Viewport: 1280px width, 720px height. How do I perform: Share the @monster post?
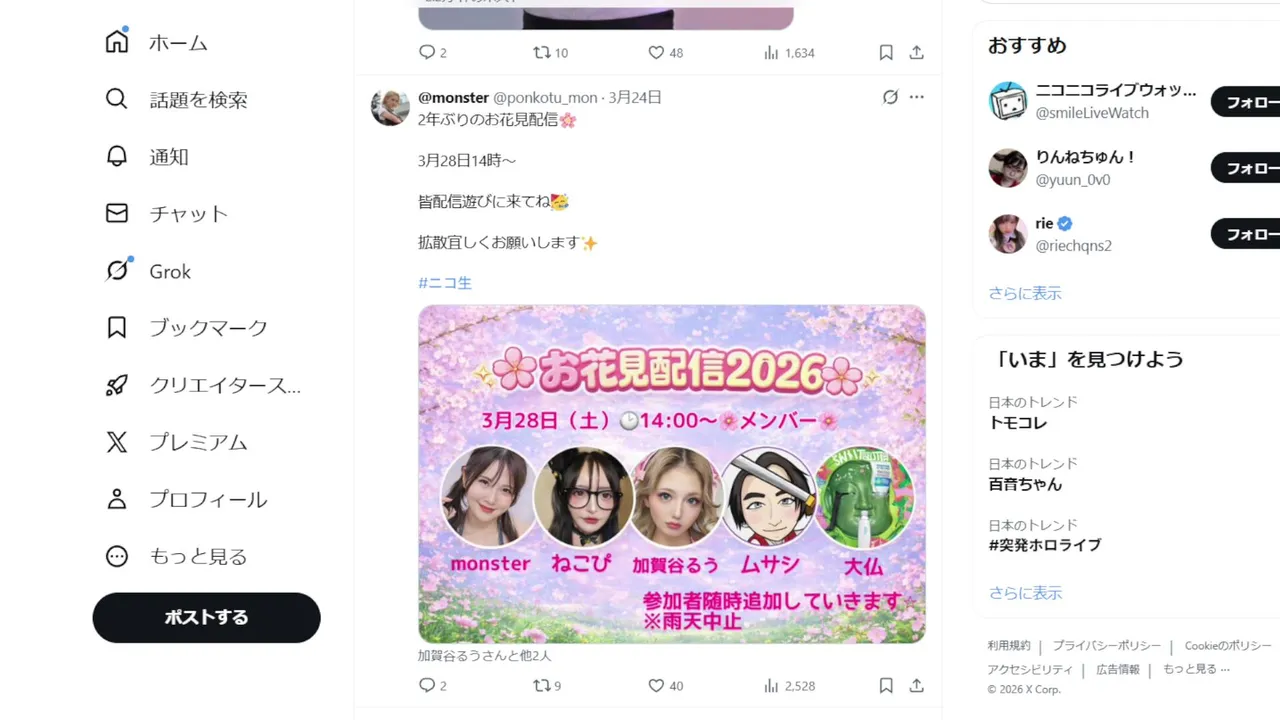(x=916, y=686)
